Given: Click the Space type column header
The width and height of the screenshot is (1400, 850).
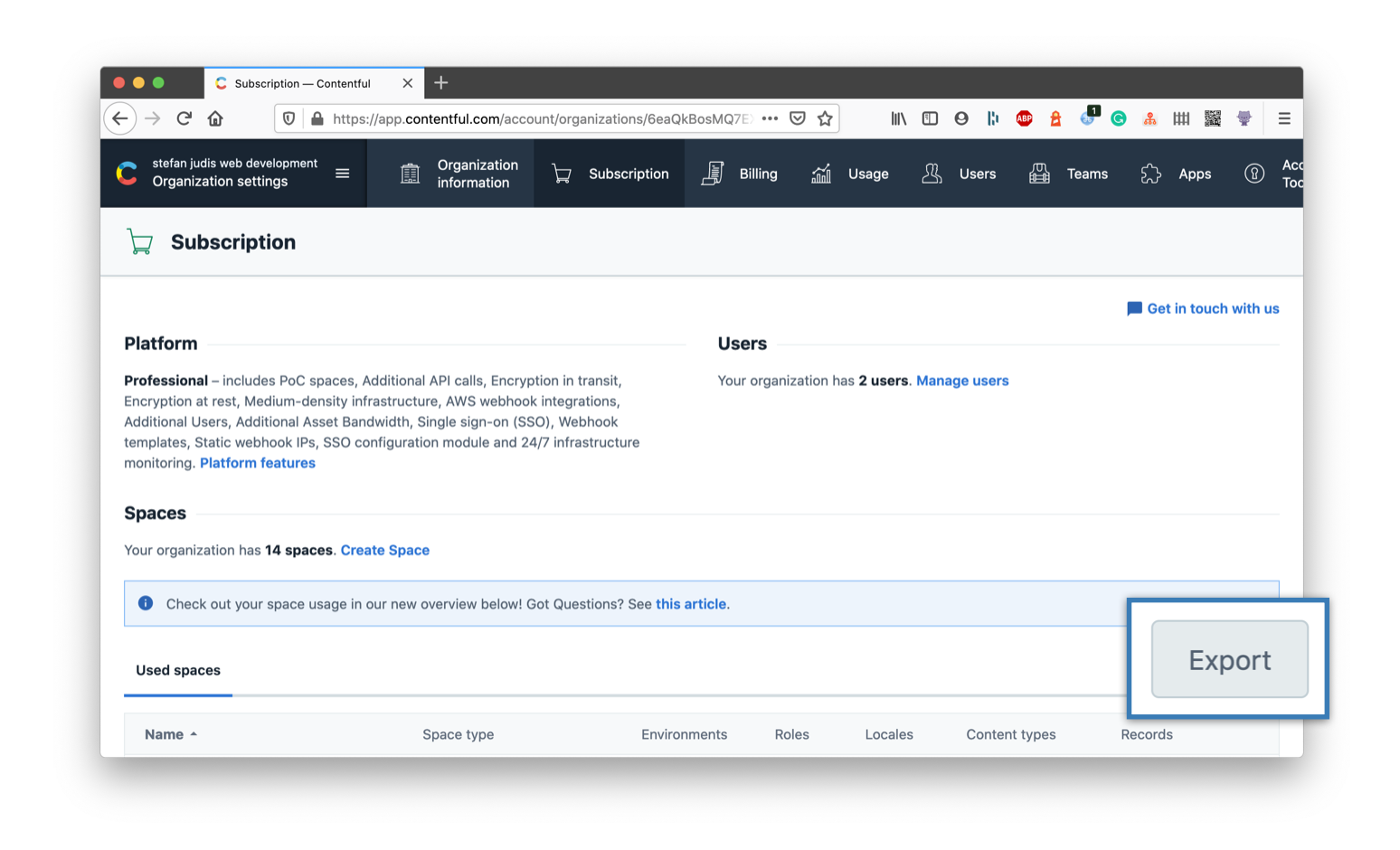Looking at the screenshot, I should pos(459,734).
